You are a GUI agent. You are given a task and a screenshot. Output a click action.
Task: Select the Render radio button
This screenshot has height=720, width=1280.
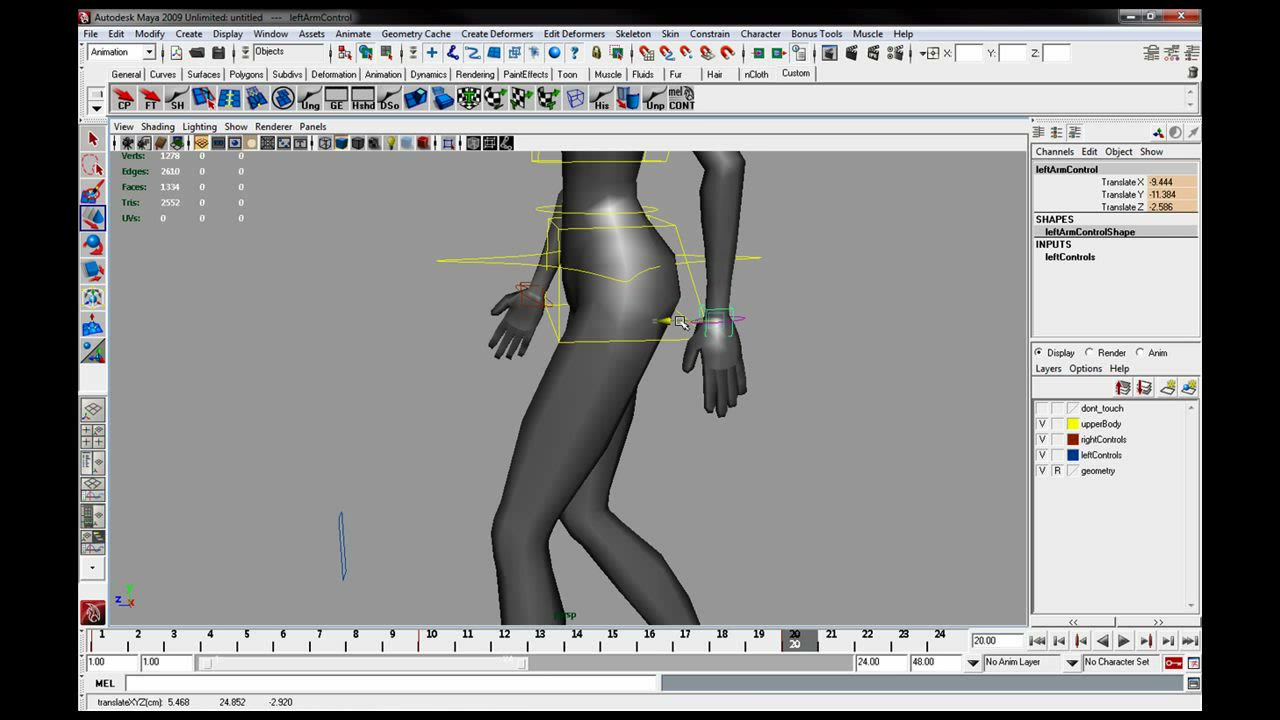tap(1089, 353)
